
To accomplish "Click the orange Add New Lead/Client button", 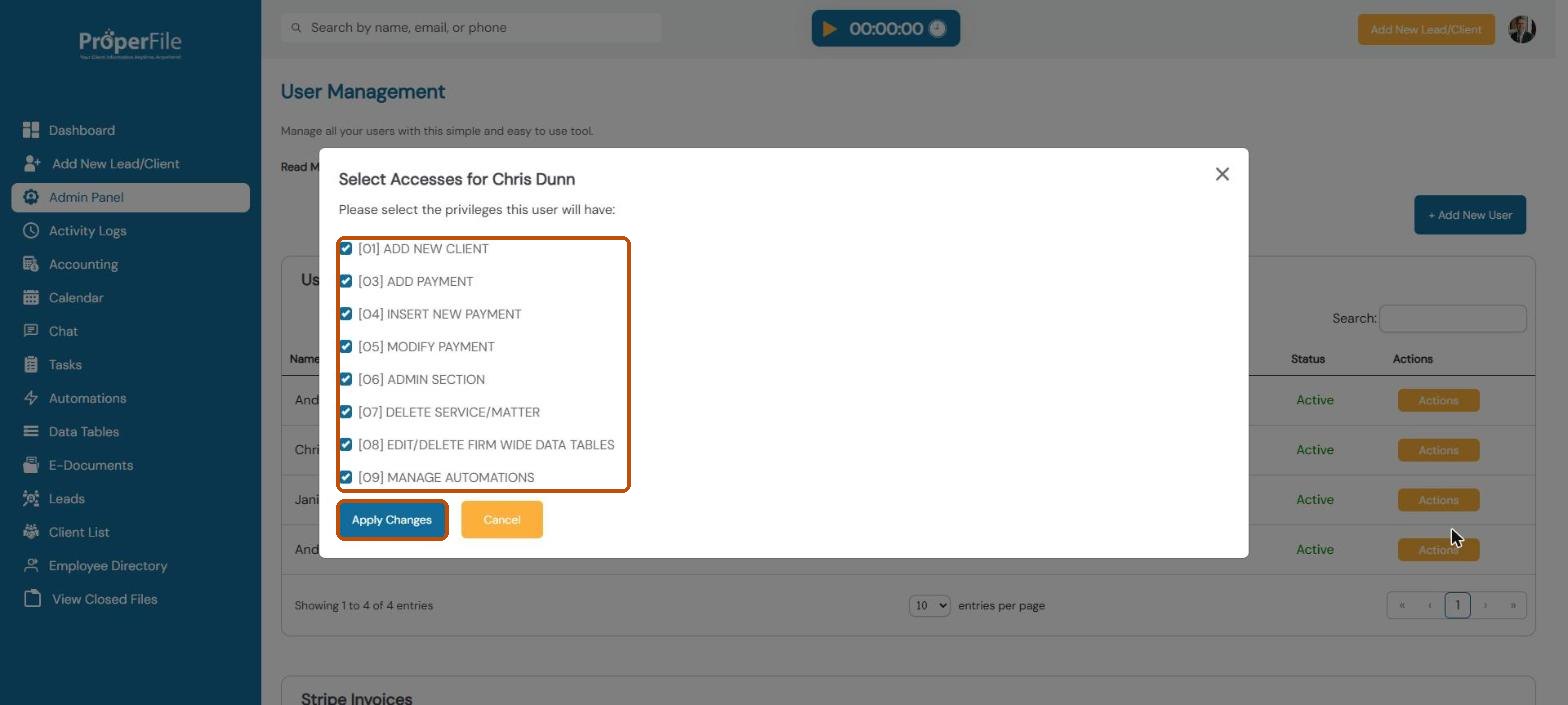I will tap(1426, 29).
